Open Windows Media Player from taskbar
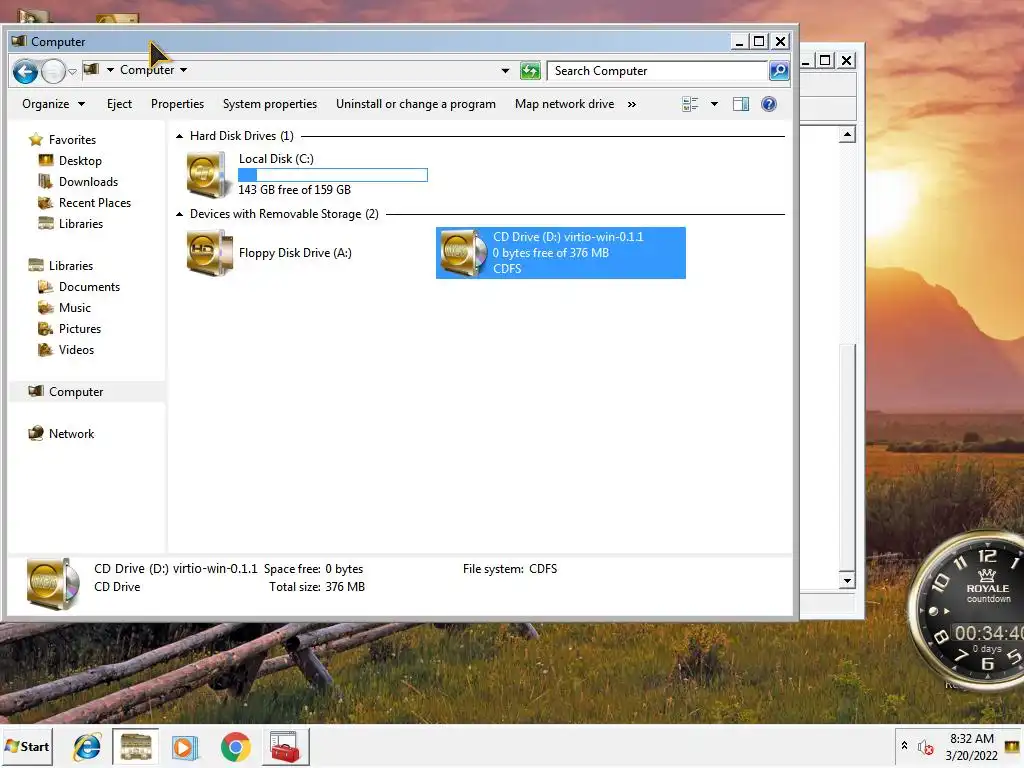The width and height of the screenshot is (1024, 768). [x=185, y=747]
